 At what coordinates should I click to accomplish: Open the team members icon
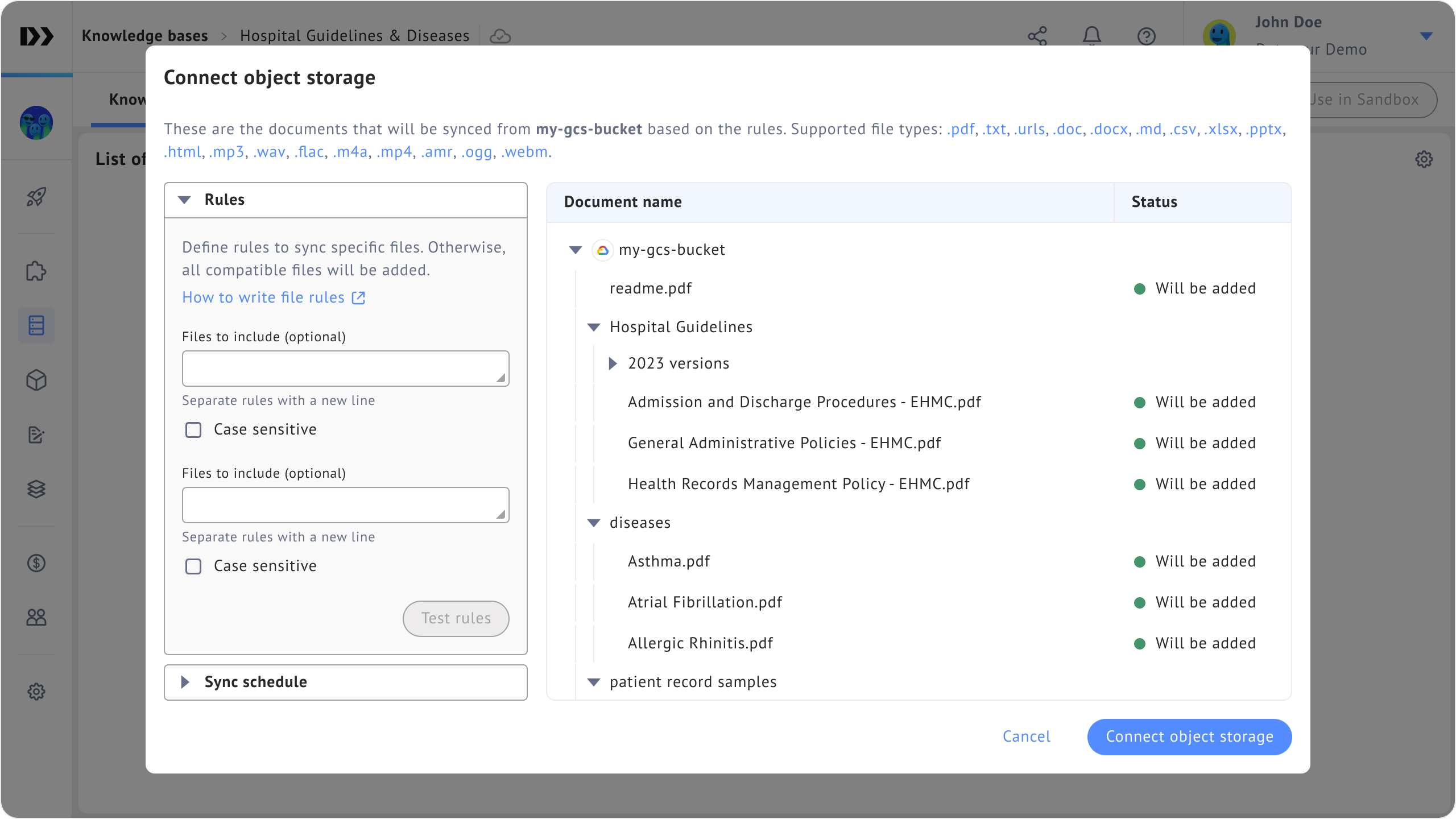(36, 618)
